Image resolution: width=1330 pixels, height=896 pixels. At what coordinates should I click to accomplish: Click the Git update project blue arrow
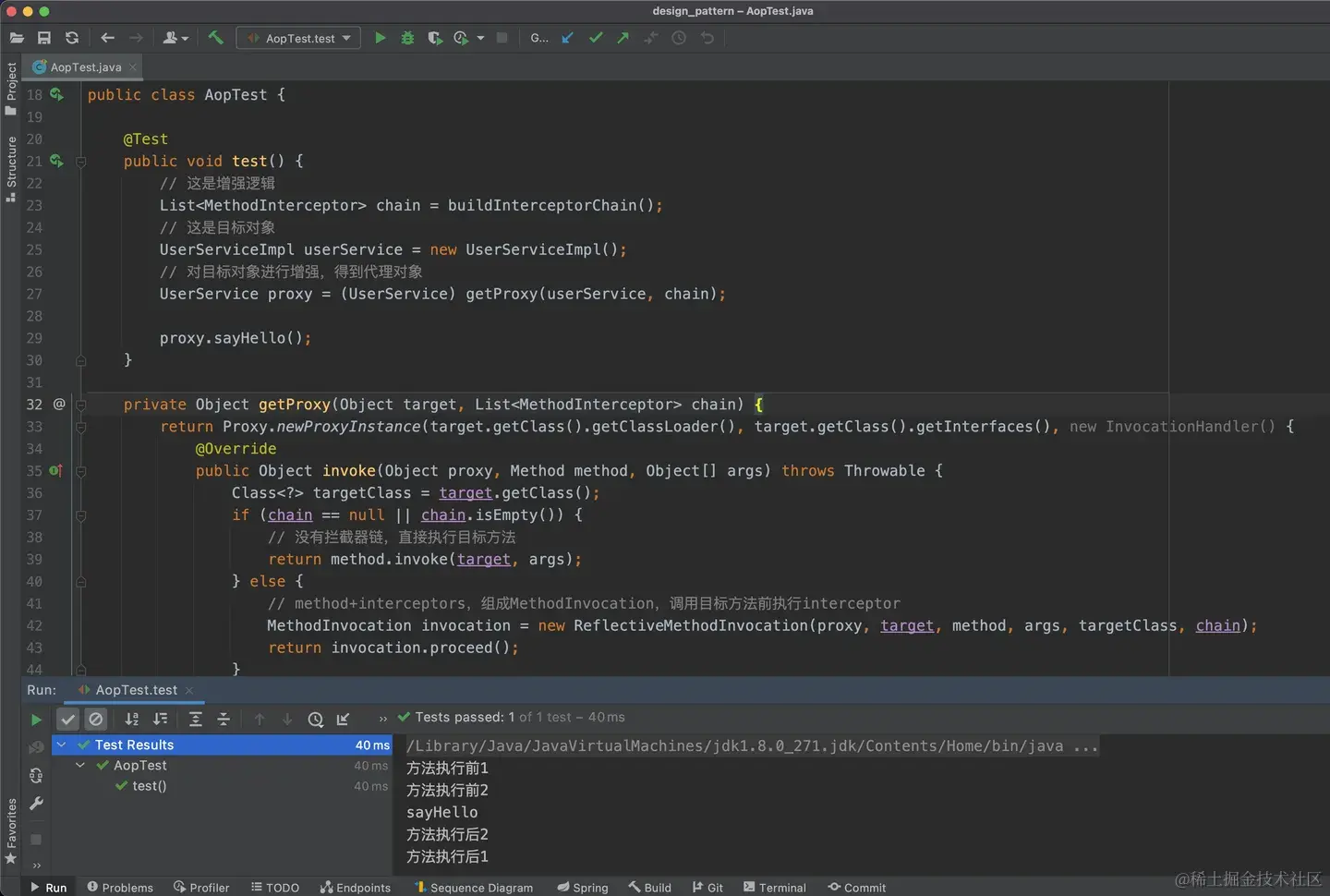pos(567,38)
